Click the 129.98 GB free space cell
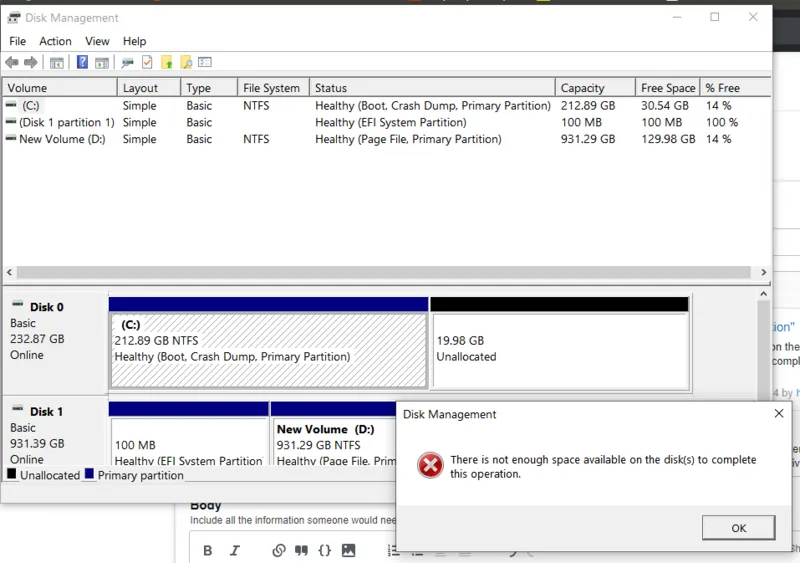The height and width of the screenshot is (563, 800). pyautogui.click(x=668, y=139)
